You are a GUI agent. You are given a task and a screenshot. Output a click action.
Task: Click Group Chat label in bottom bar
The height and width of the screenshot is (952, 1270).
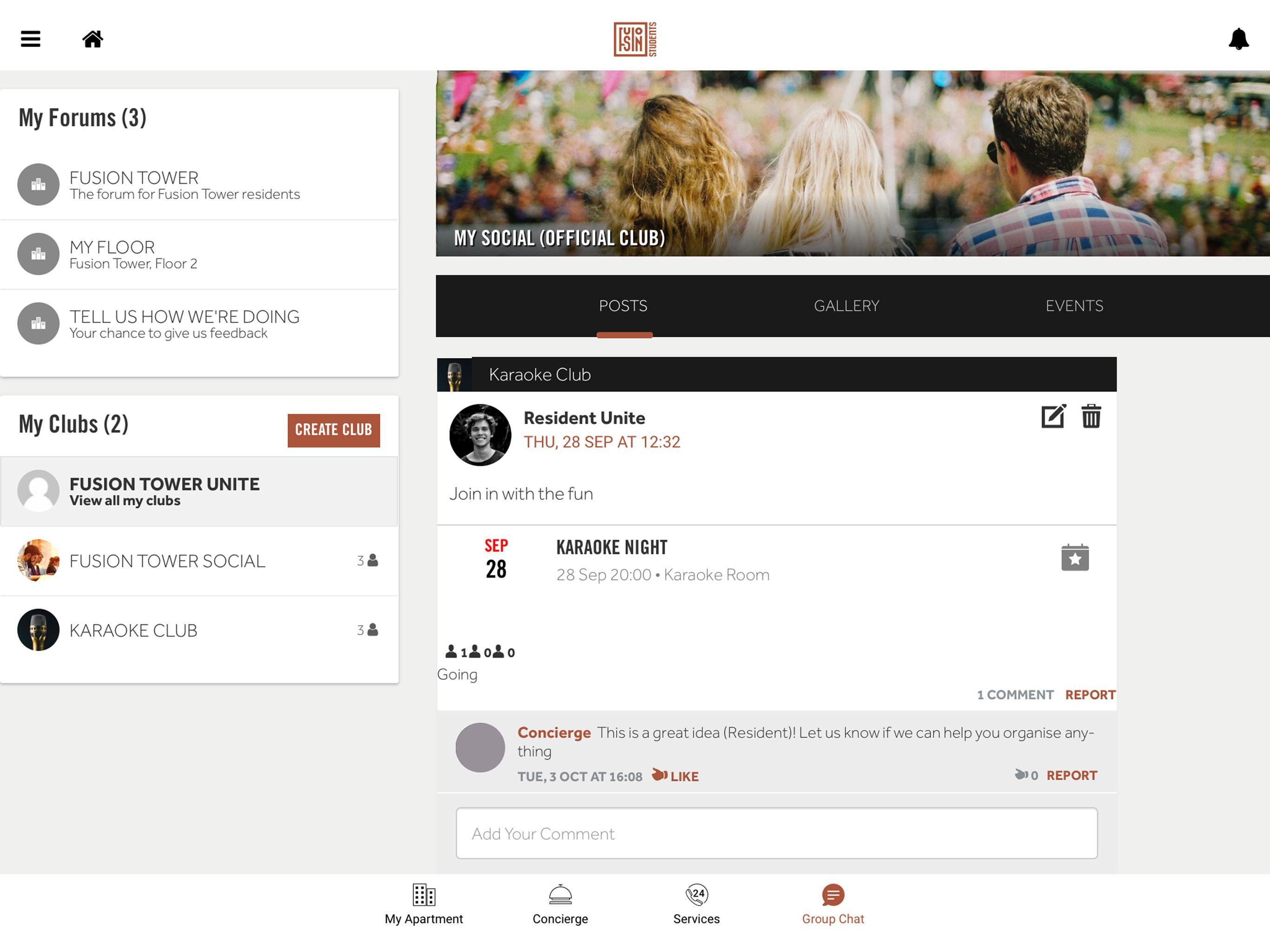833,919
